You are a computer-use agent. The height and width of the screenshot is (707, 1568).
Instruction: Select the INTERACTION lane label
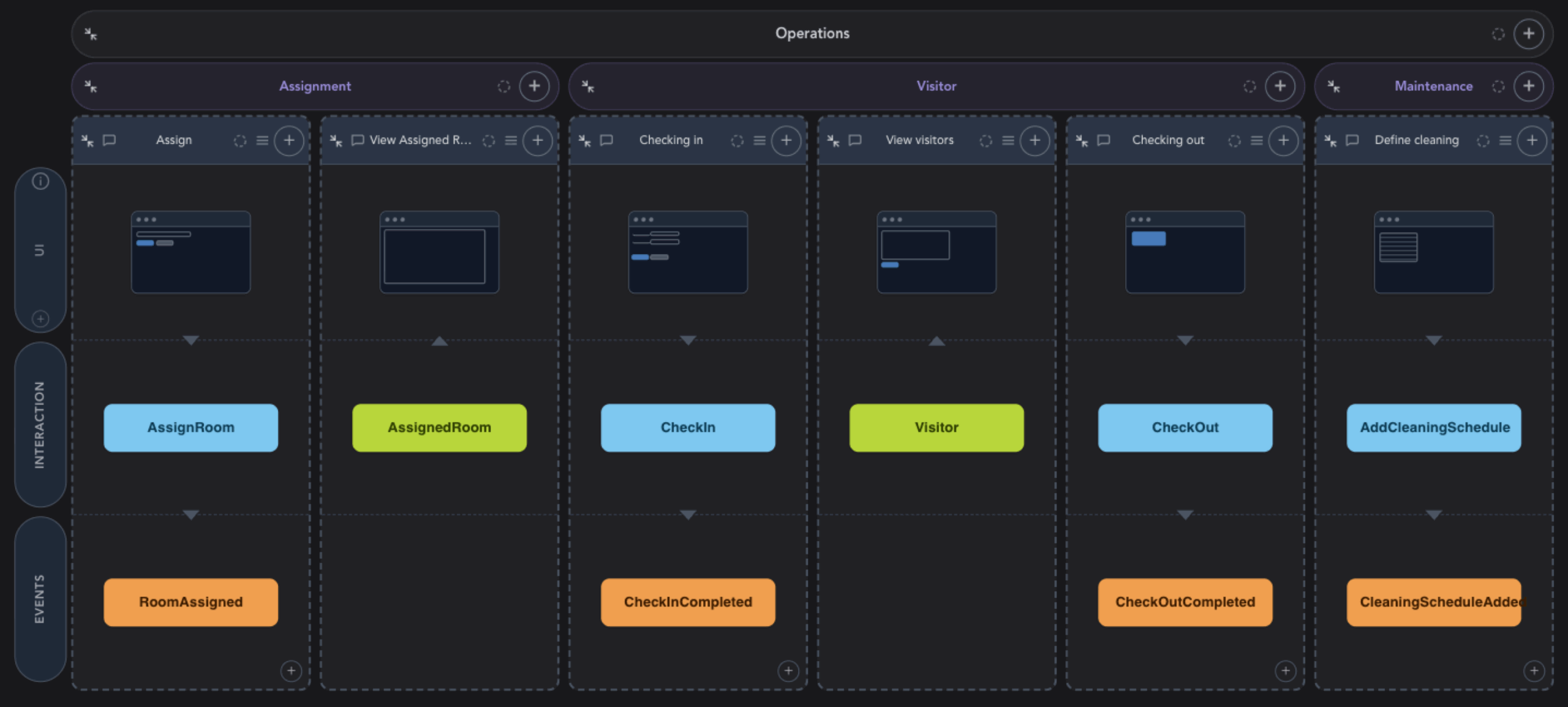coord(40,425)
